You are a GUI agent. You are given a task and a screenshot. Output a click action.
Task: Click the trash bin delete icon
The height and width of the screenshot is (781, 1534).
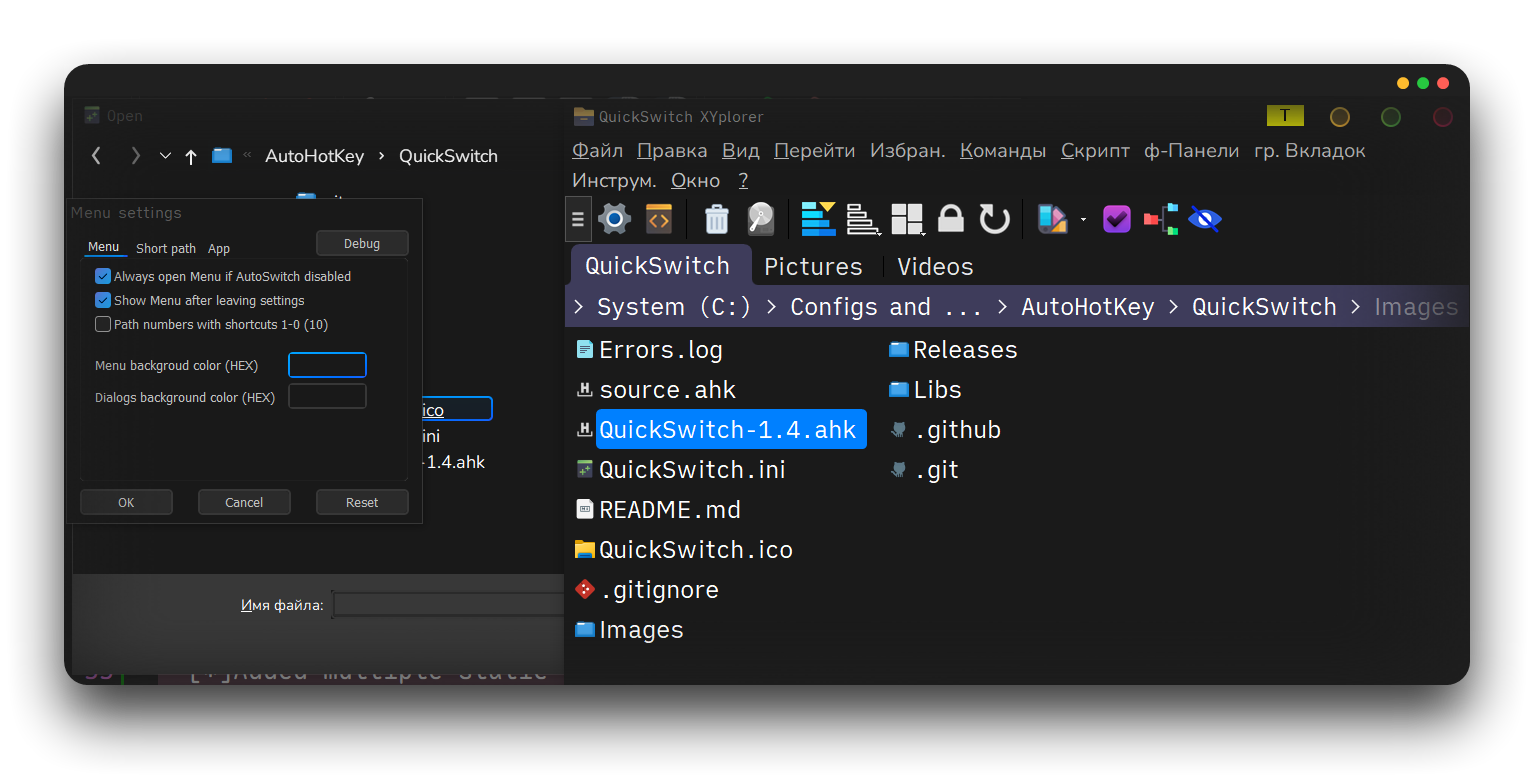point(717,219)
